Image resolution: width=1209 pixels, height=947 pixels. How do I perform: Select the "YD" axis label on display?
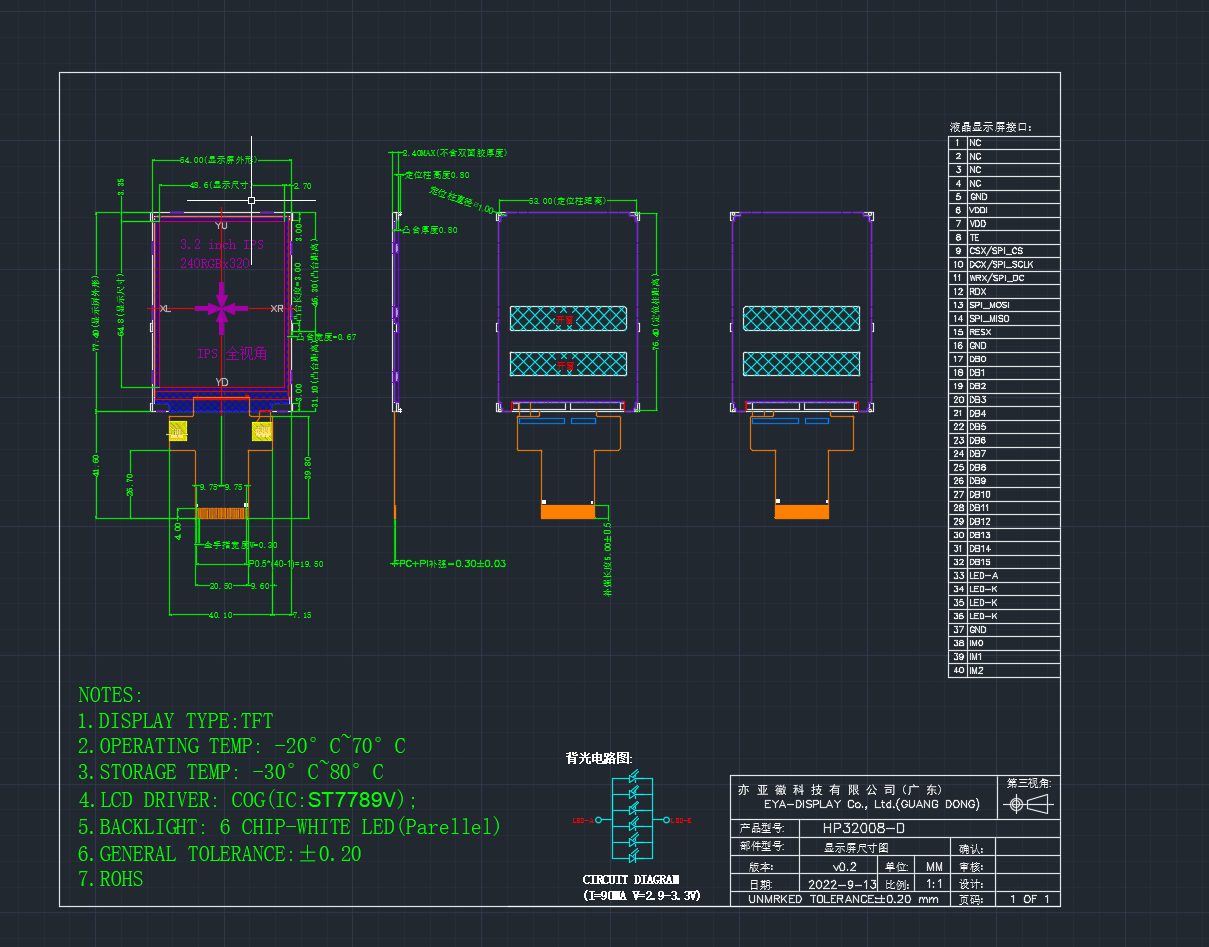point(222,382)
